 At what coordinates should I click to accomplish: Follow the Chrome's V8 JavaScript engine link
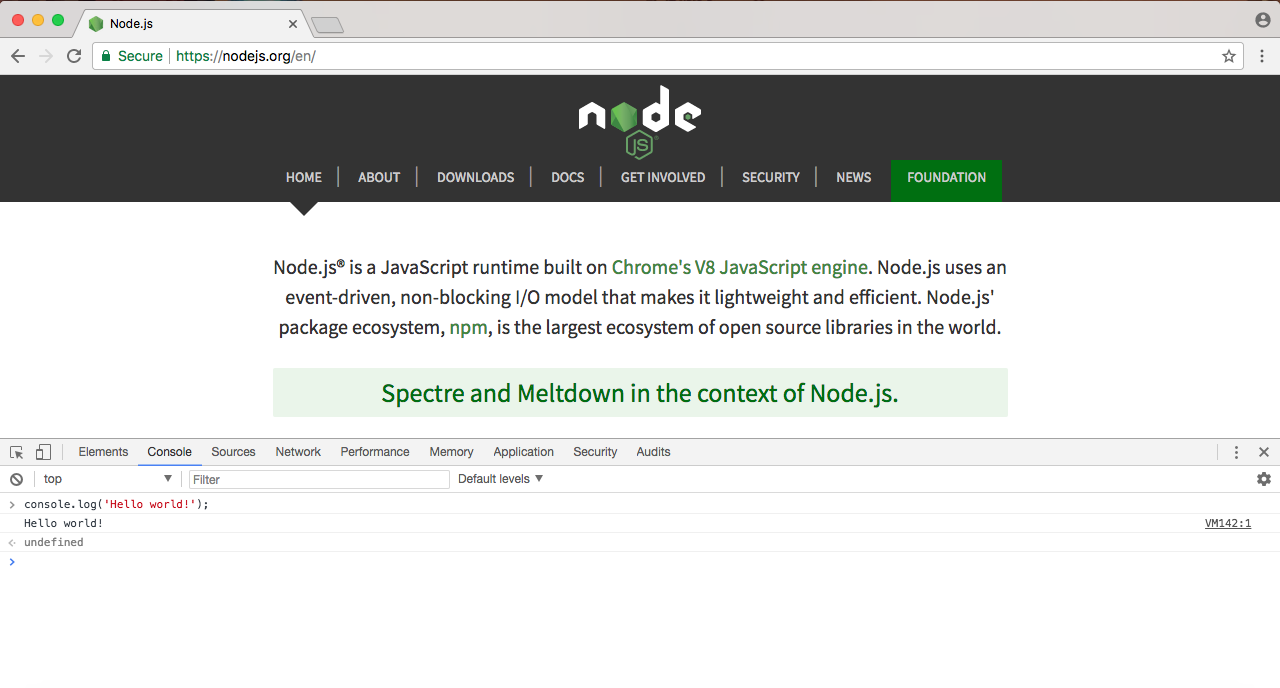(x=740, y=267)
